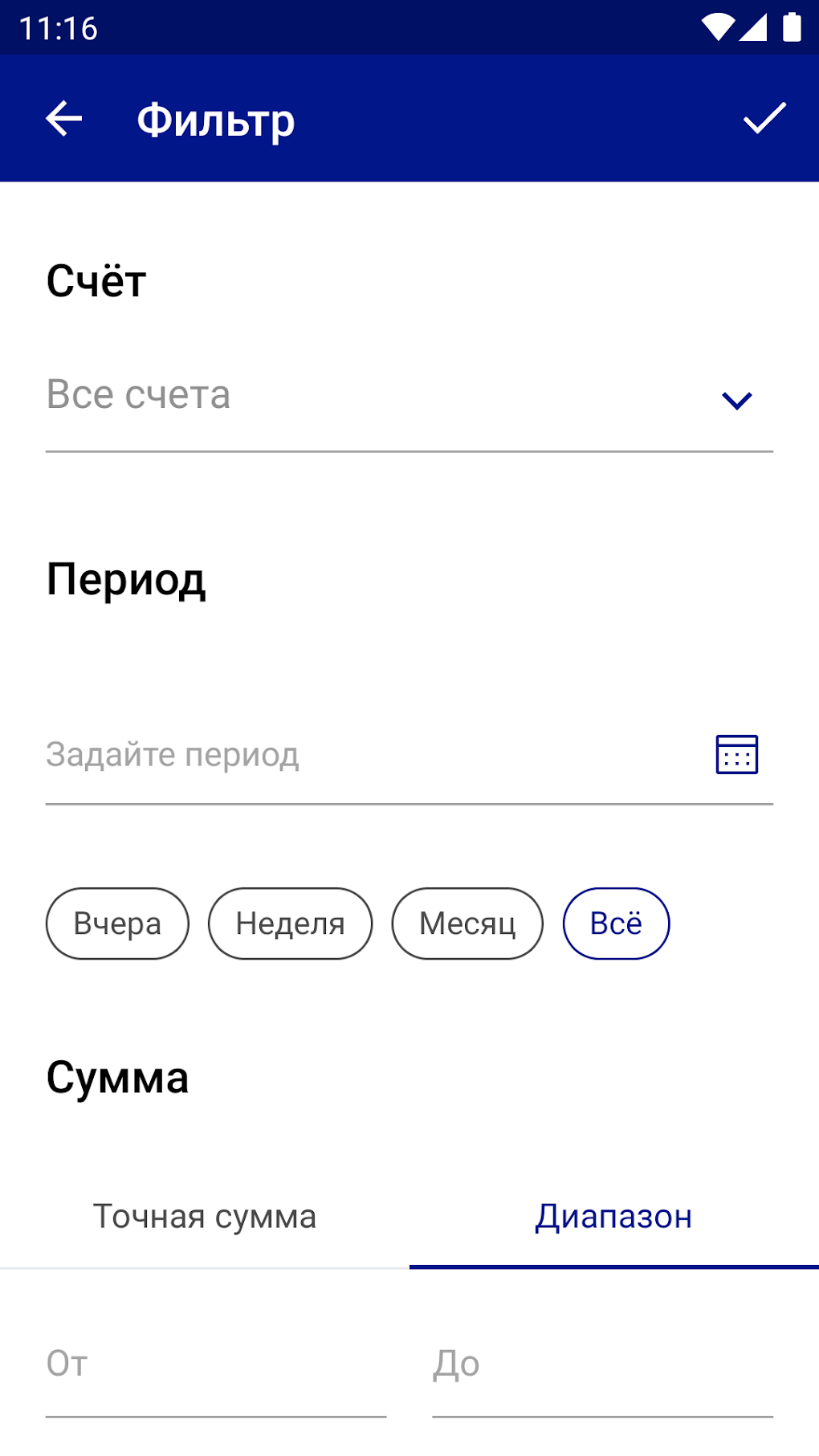Image resolution: width=819 pixels, height=1456 pixels.
Task: Select the "Неделя" period chip
Action: pos(290,924)
